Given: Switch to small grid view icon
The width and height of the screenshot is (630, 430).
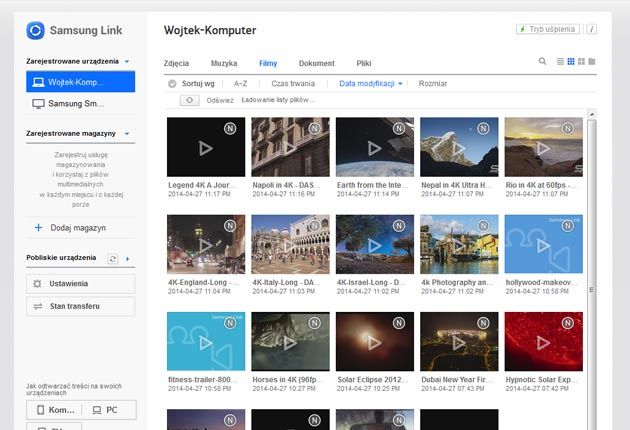Looking at the screenshot, I should point(571,61).
